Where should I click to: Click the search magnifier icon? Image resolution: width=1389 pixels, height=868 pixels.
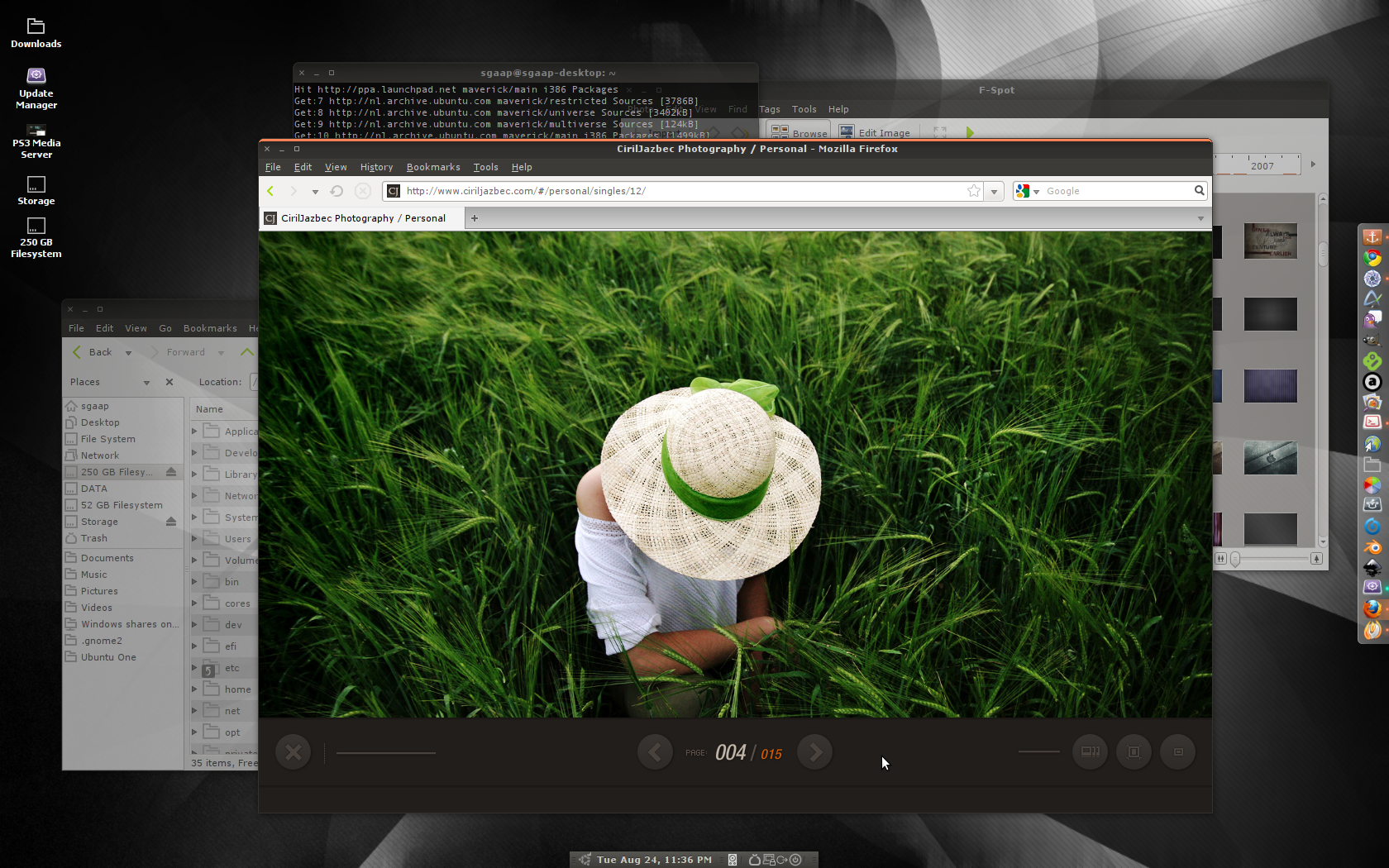(x=1199, y=191)
